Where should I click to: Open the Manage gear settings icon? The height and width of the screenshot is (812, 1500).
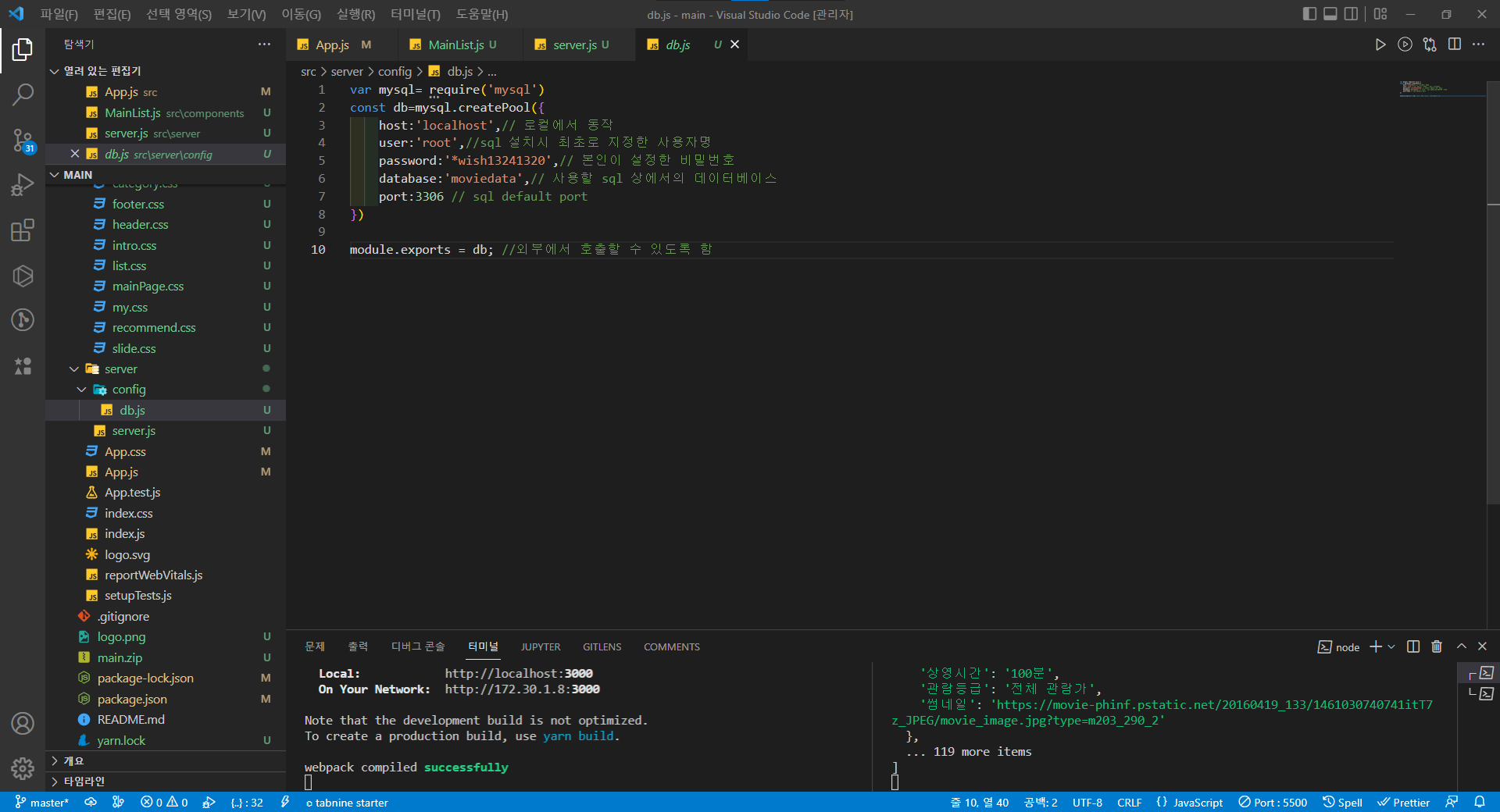point(23,768)
